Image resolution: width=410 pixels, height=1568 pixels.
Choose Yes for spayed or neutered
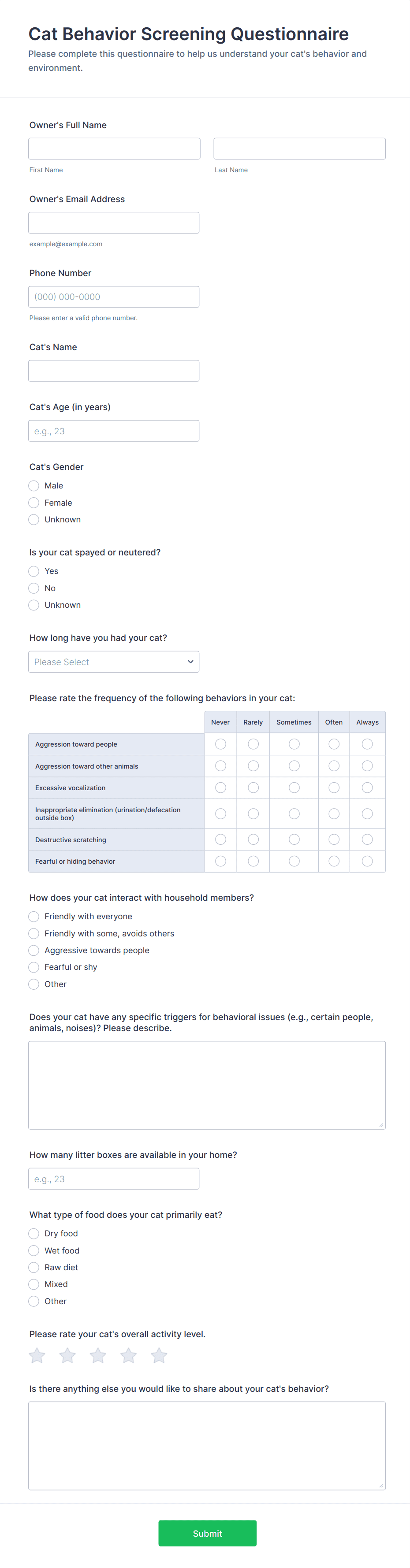(x=34, y=571)
